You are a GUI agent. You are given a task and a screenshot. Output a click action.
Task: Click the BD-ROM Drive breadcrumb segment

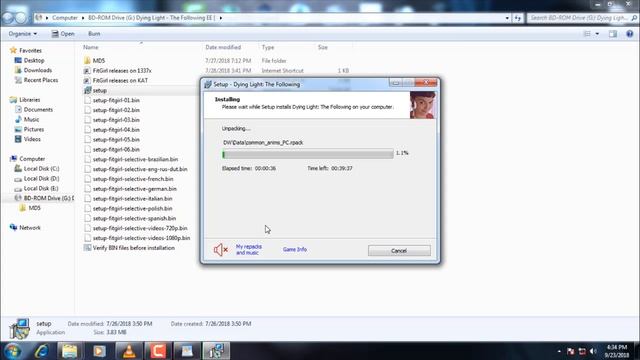tap(151, 18)
